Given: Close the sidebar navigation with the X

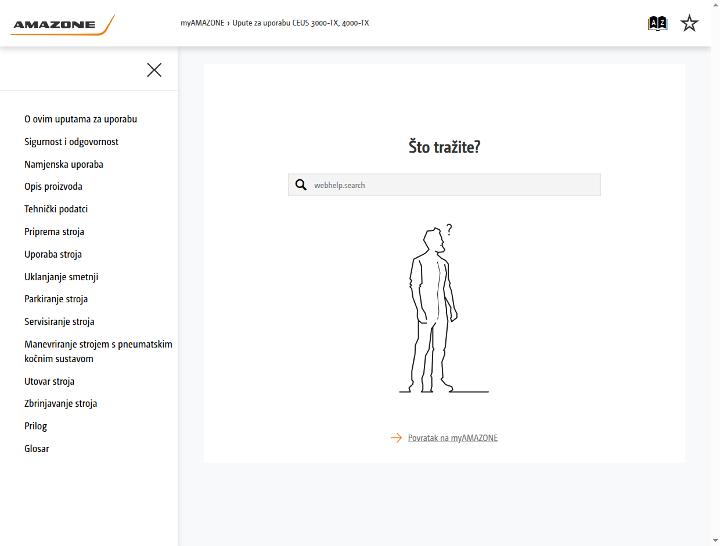Looking at the screenshot, I should pos(154,70).
